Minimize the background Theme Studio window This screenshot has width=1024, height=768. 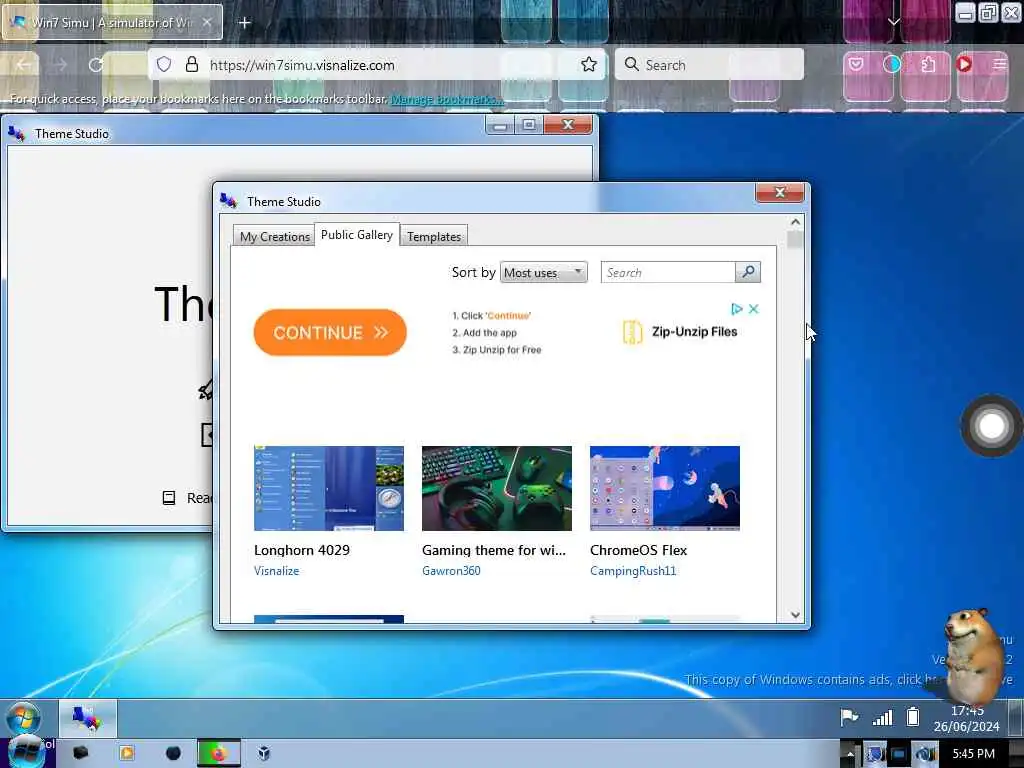(x=500, y=125)
